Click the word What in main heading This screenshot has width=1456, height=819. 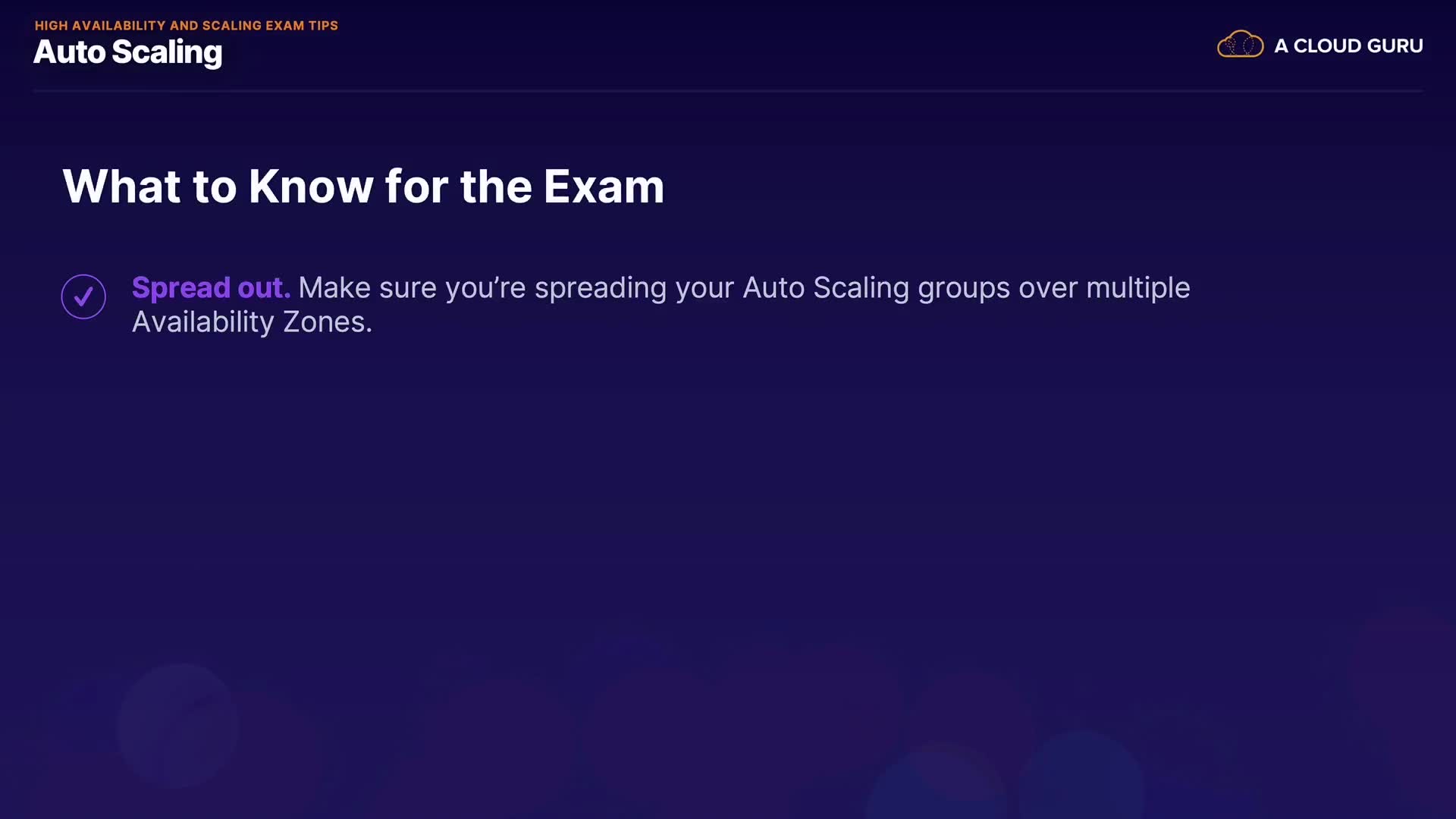121,187
